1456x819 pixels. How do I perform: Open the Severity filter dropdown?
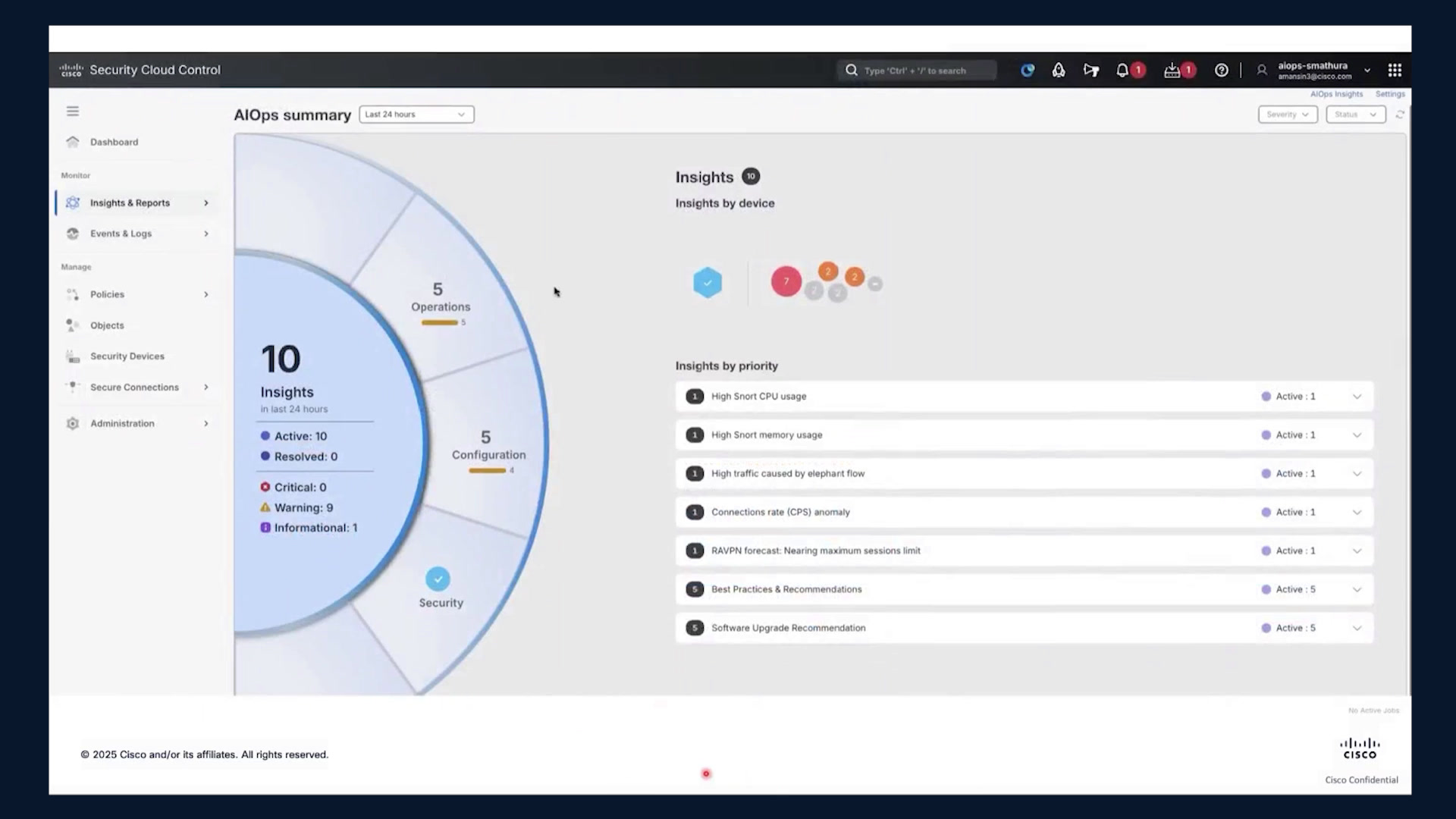click(x=1288, y=115)
